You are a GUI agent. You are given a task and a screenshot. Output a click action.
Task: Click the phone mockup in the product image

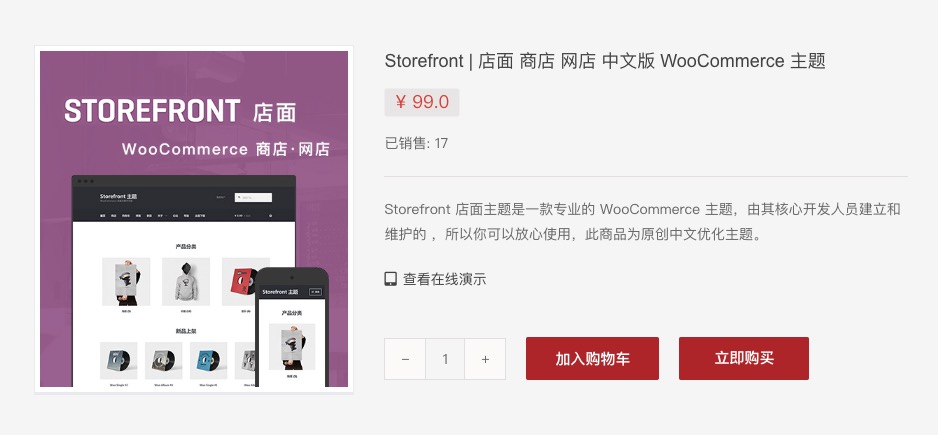click(293, 327)
